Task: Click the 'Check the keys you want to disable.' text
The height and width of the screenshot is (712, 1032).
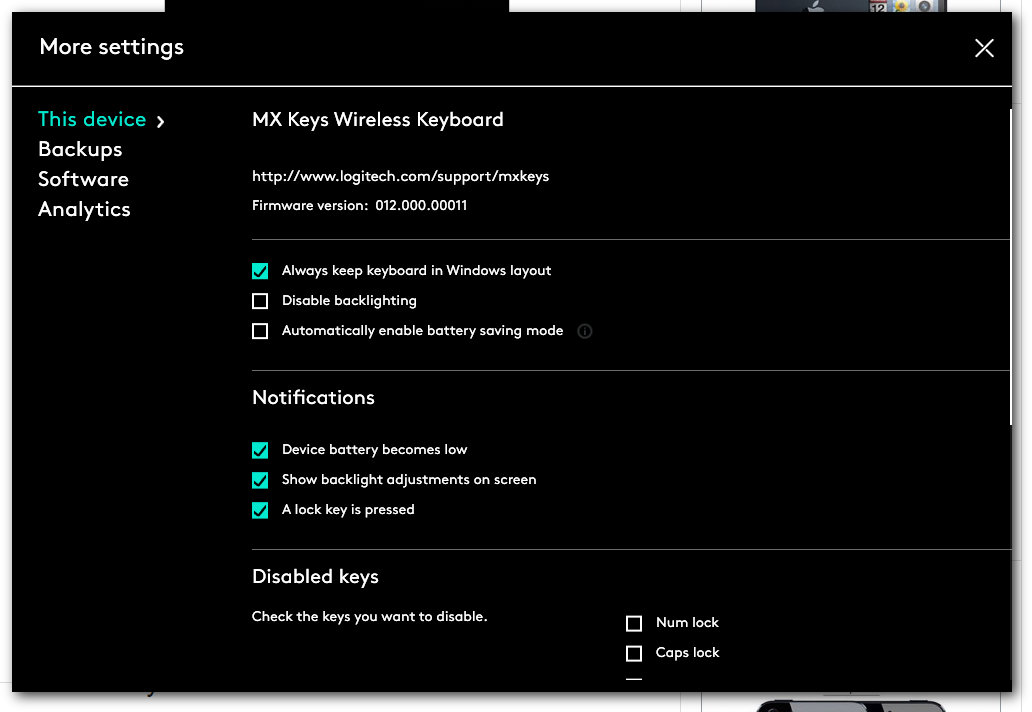Action: tap(369, 617)
